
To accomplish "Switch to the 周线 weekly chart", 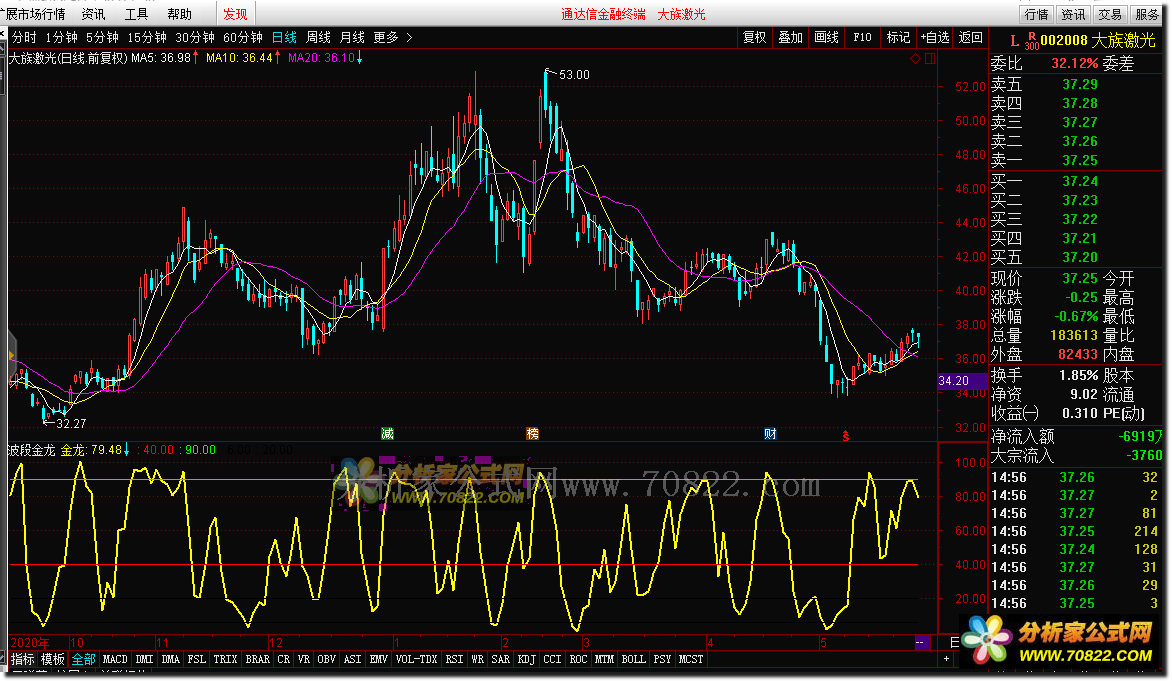I will 318,37.
